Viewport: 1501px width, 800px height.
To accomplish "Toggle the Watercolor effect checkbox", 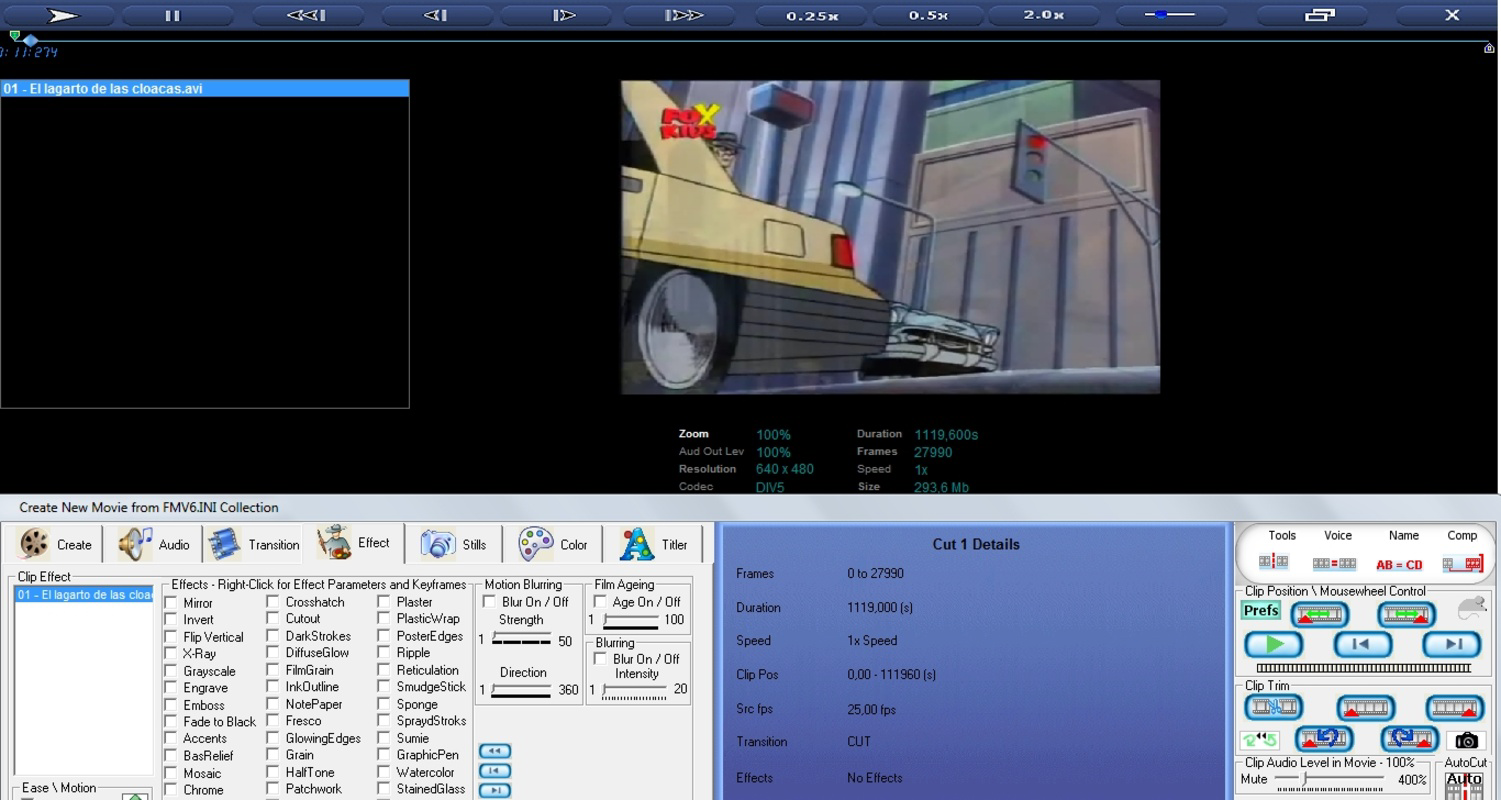I will [x=384, y=772].
